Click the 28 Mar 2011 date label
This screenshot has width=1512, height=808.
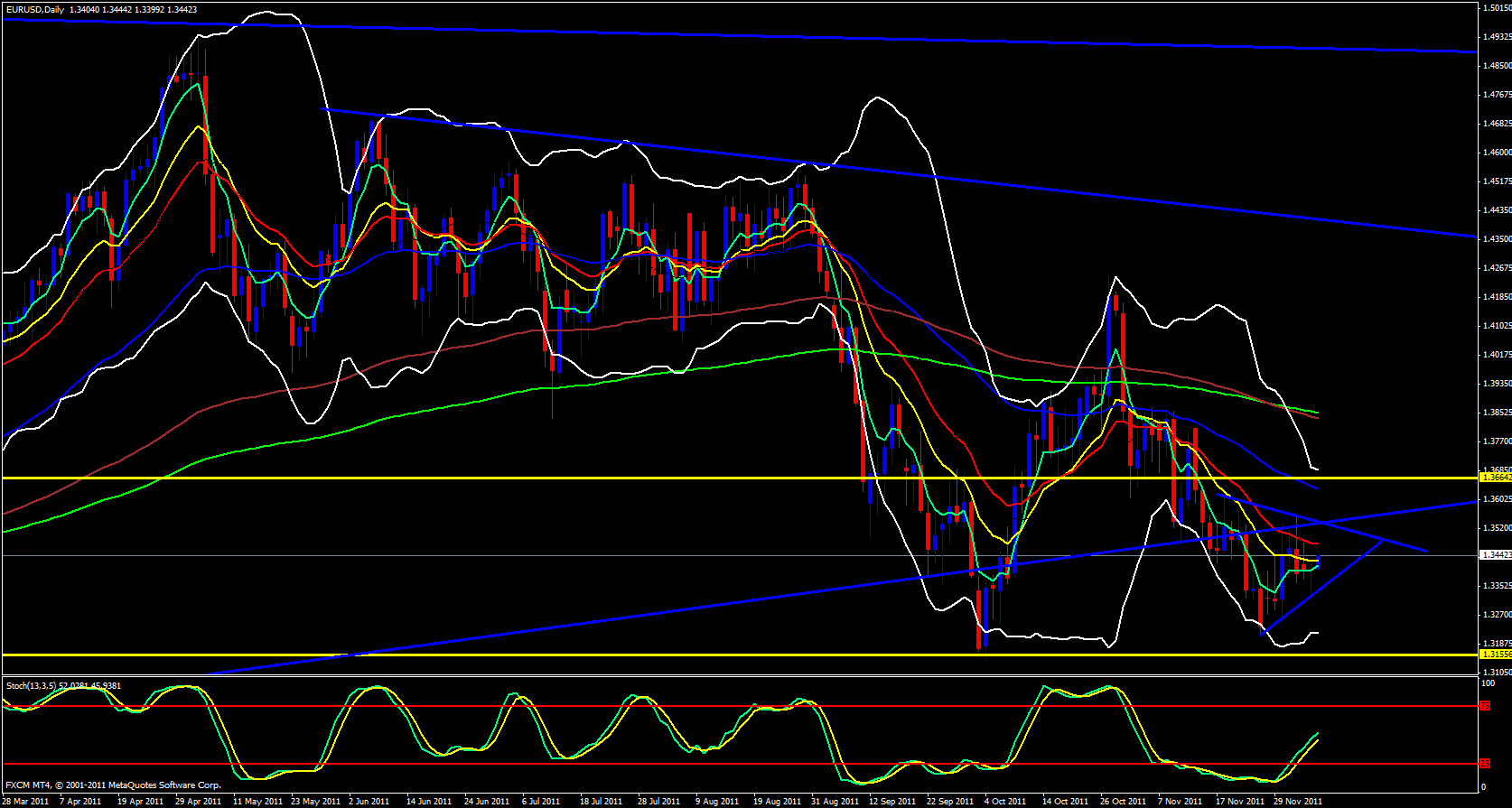pyautogui.click(x=24, y=802)
